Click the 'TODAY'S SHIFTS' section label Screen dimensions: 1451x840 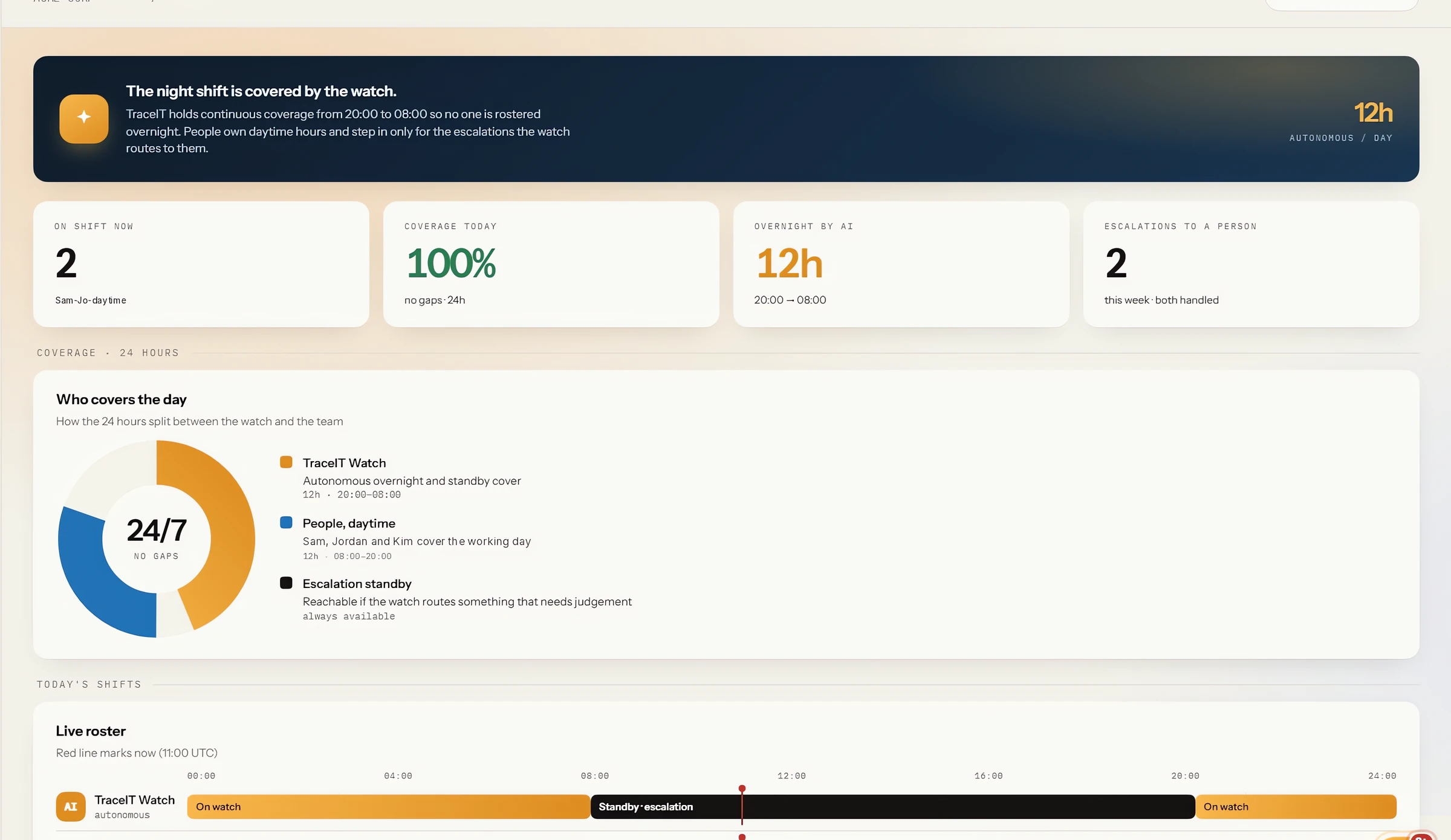pos(89,685)
